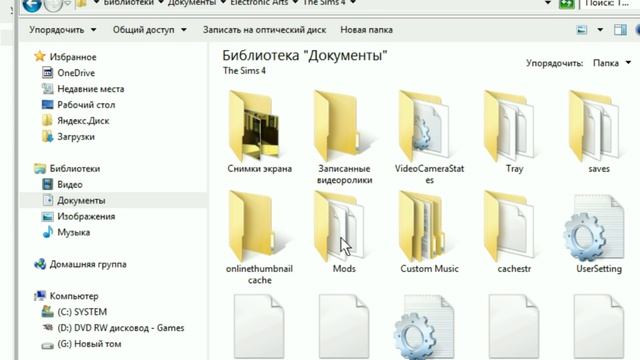Click the (C:) SYSTEM drive icon

click(47, 312)
